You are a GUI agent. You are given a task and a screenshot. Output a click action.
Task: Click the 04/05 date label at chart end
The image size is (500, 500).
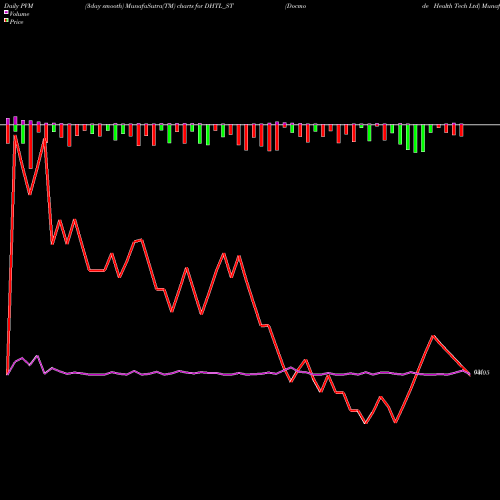(x=481, y=373)
